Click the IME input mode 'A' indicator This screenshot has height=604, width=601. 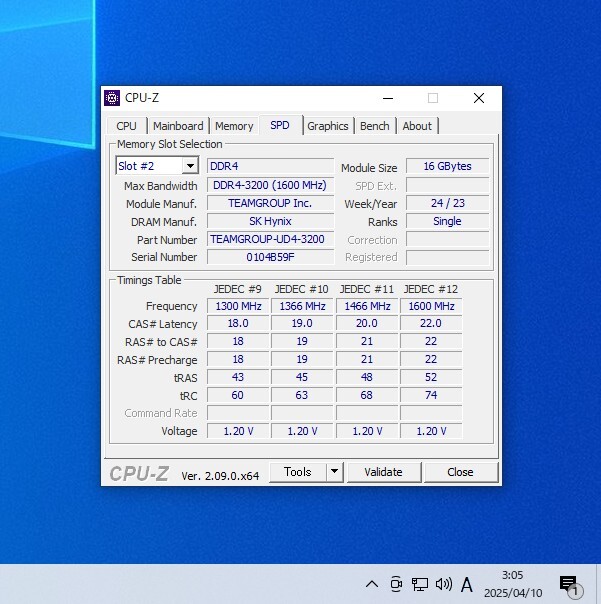click(x=467, y=584)
